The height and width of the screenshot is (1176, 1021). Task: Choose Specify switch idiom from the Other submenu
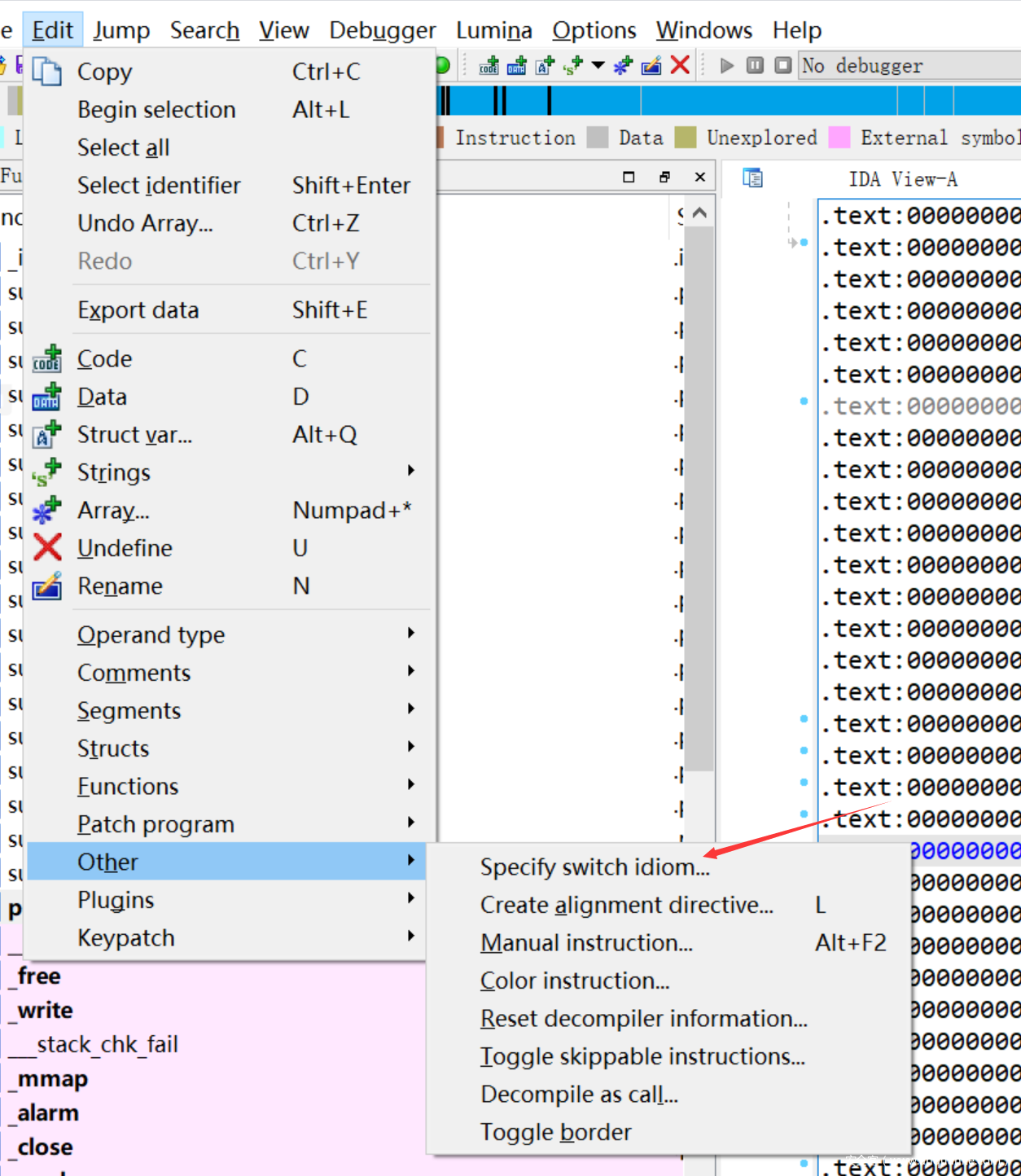click(594, 867)
